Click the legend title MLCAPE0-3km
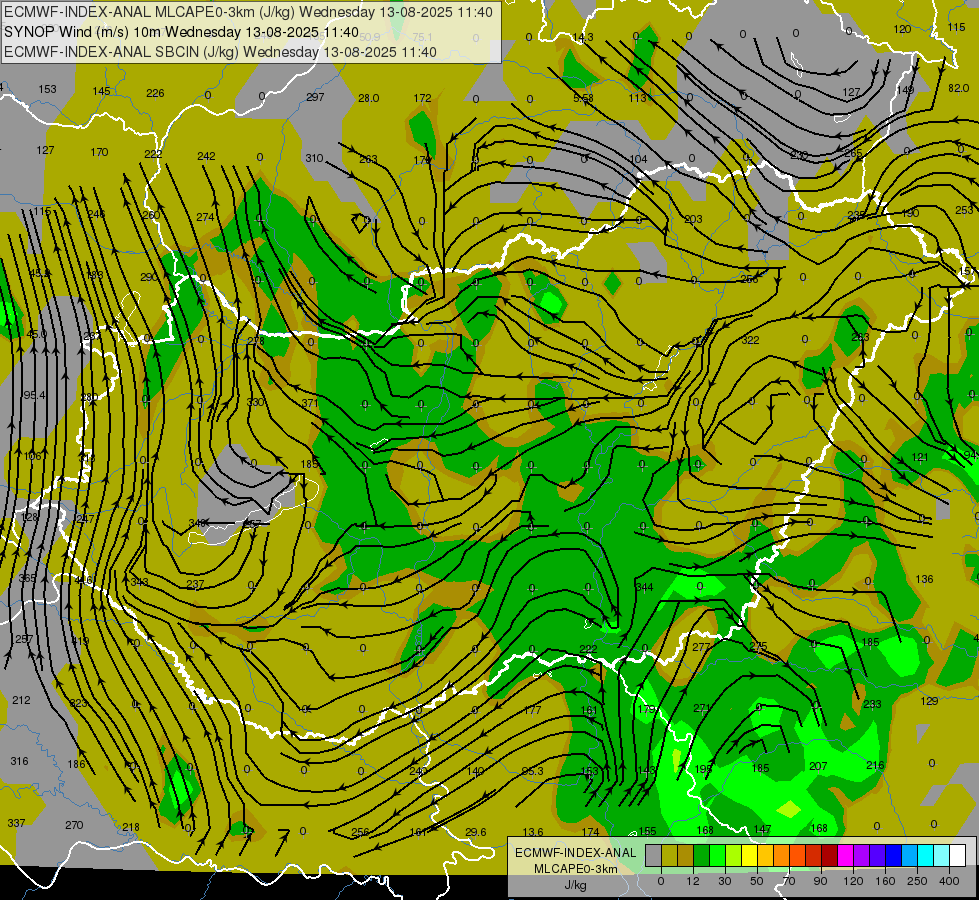 pos(575,869)
